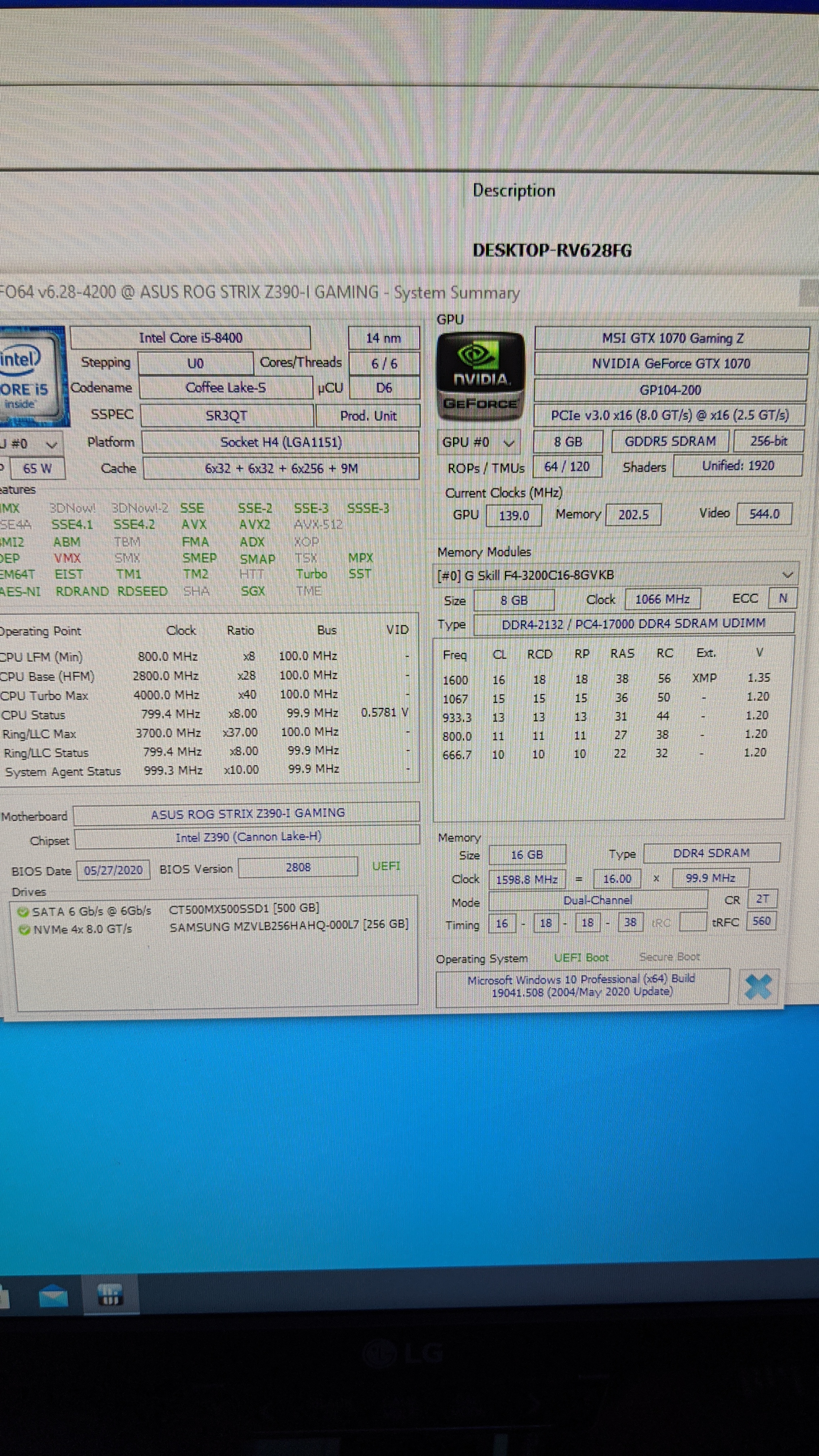Click the SR3QT SSPEC value
819x1456 pixels.
tap(227, 415)
